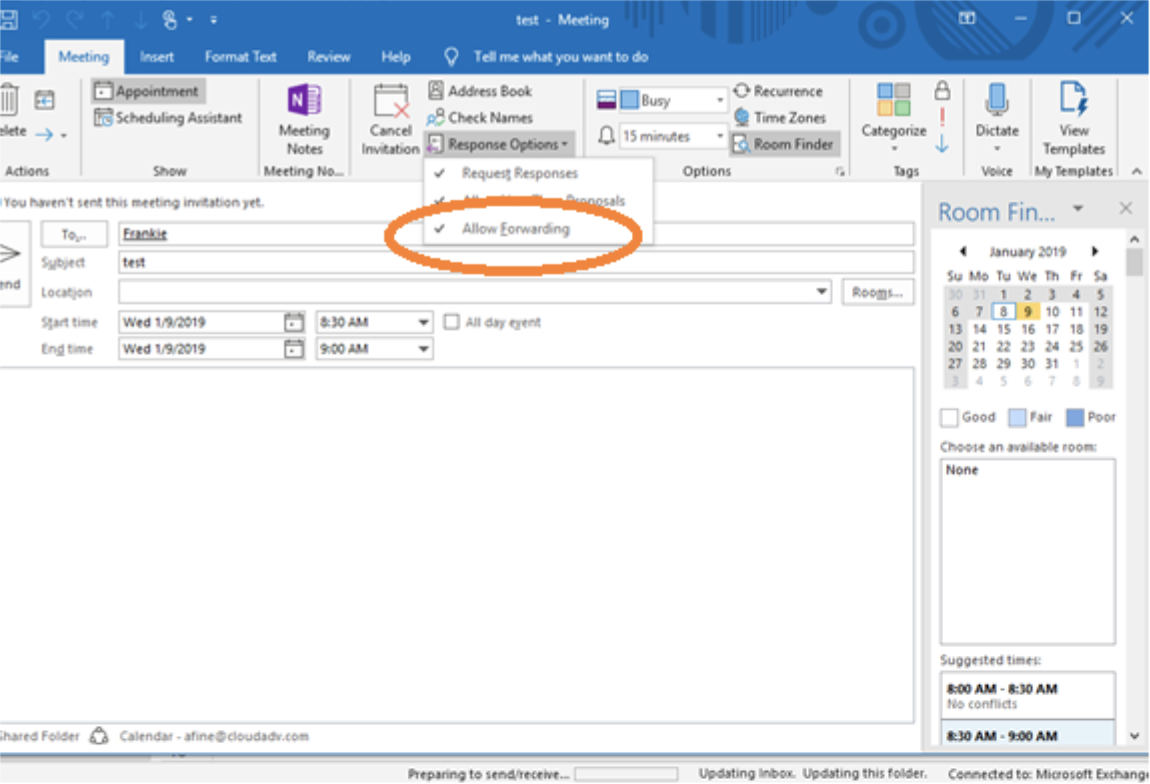Viewport: 1150px width, 784px height.
Task: Expand the End time 9:00 AM dropdown
Action: click(423, 349)
